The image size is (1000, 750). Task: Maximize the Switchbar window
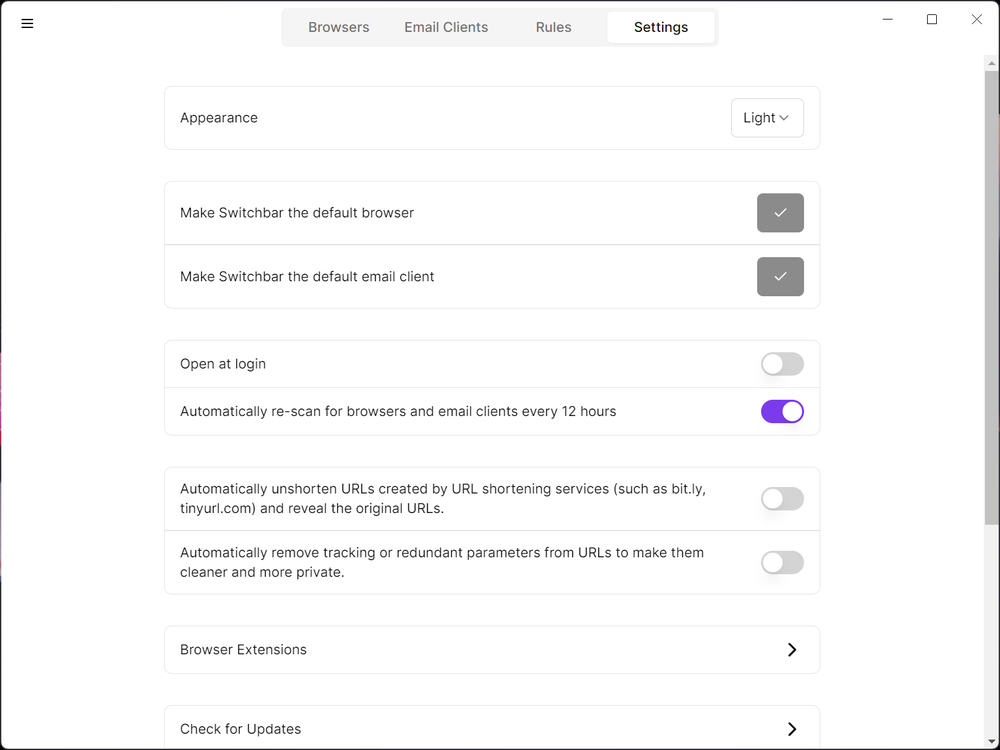coord(932,20)
